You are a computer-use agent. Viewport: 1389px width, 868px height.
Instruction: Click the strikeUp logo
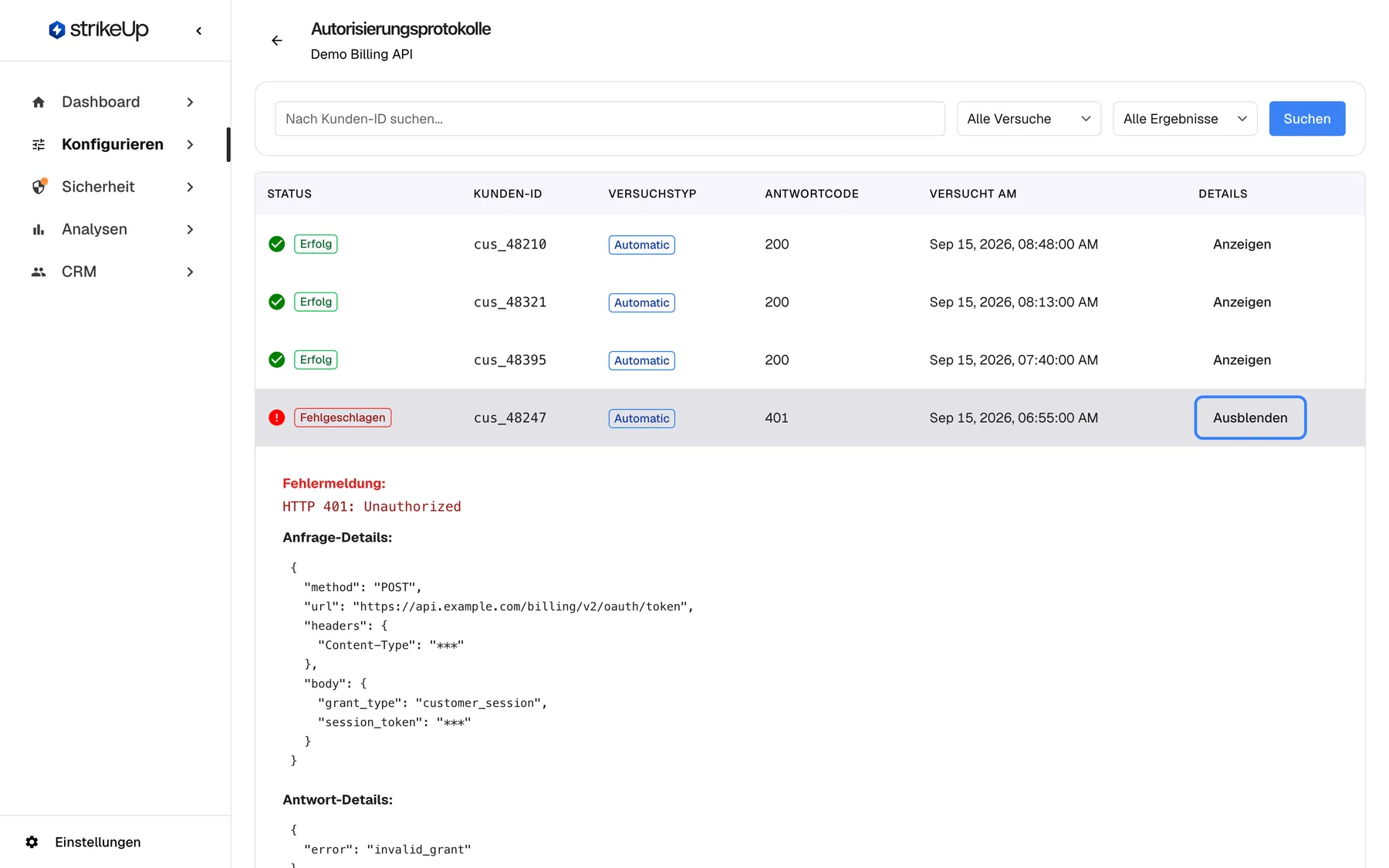click(x=98, y=30)
